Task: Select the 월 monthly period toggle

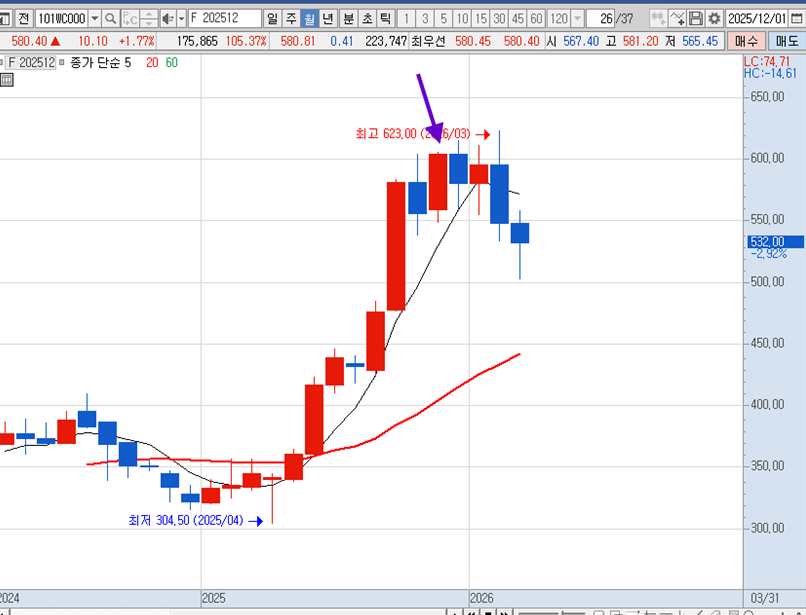Action: 310,19
